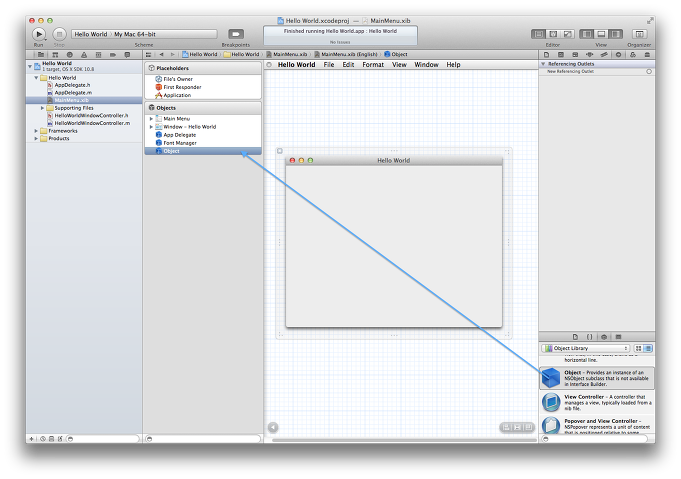Open the Breakpoint navigator
The width and height of the screenshot is (681, 479).
(113, 55)
